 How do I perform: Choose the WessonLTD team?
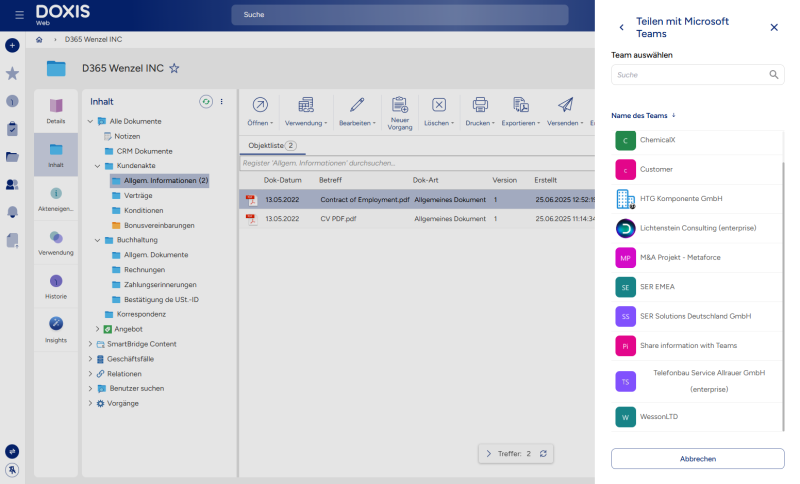pyautogui.click(x=698, y=417)
